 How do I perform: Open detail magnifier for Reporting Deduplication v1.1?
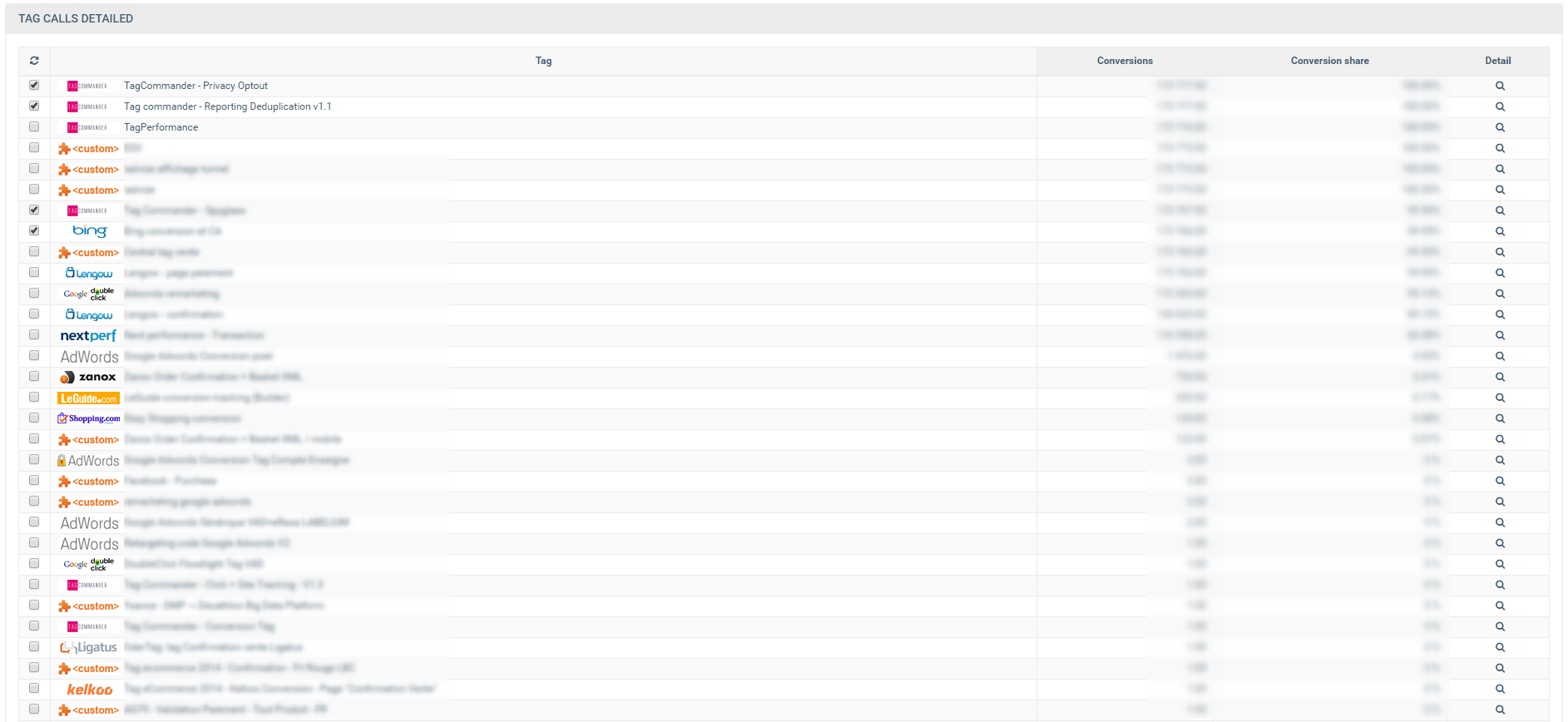(1500, 106)
